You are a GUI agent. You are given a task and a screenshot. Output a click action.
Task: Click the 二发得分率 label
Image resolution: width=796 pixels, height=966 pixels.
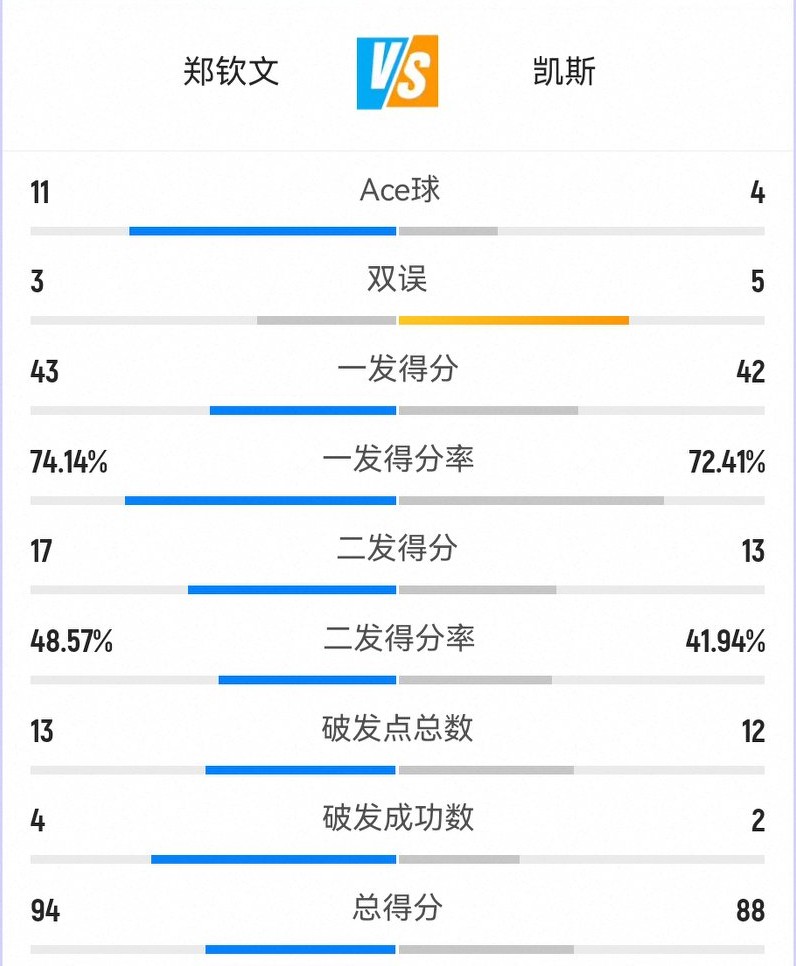tap(397, 638)
